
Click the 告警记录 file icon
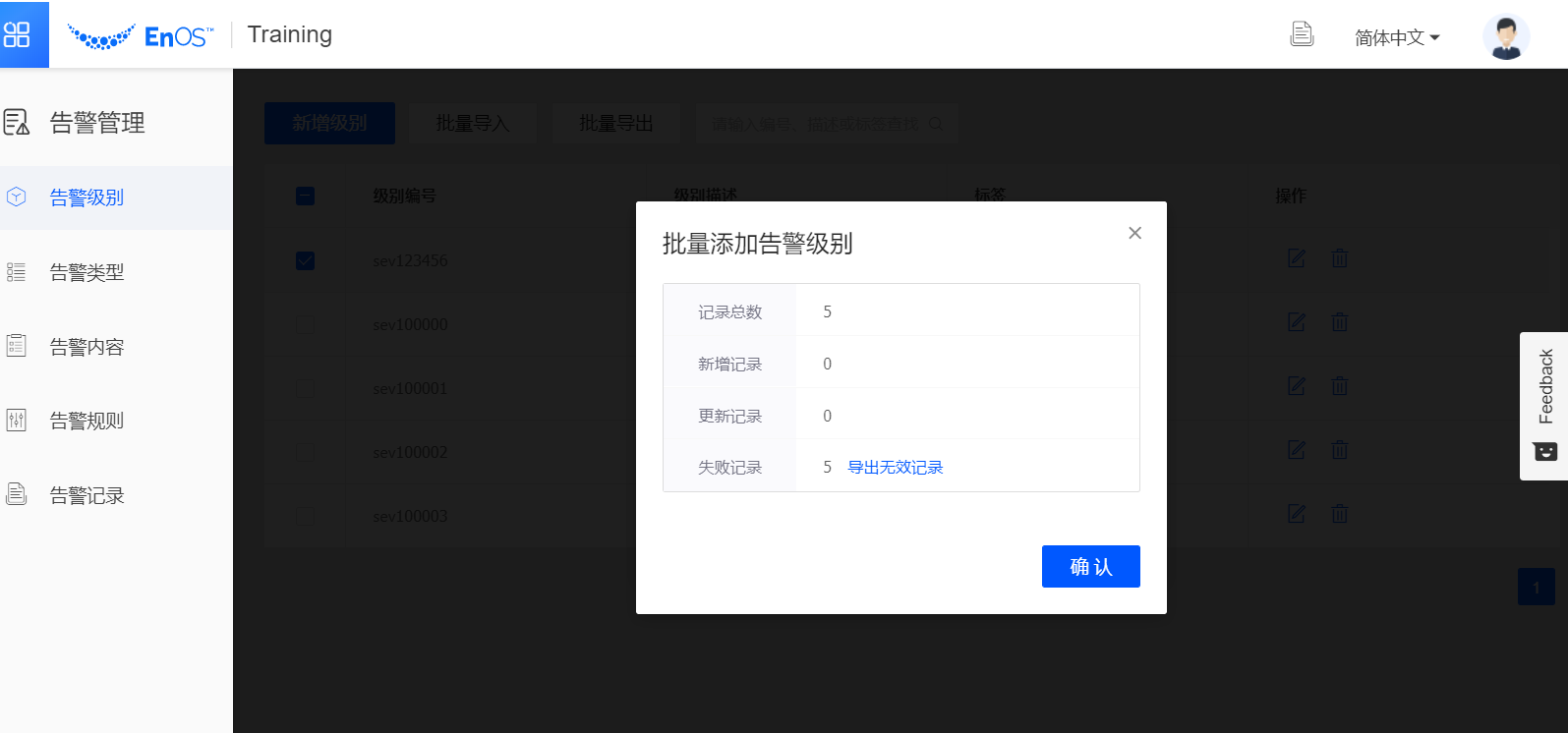(16, 494)
